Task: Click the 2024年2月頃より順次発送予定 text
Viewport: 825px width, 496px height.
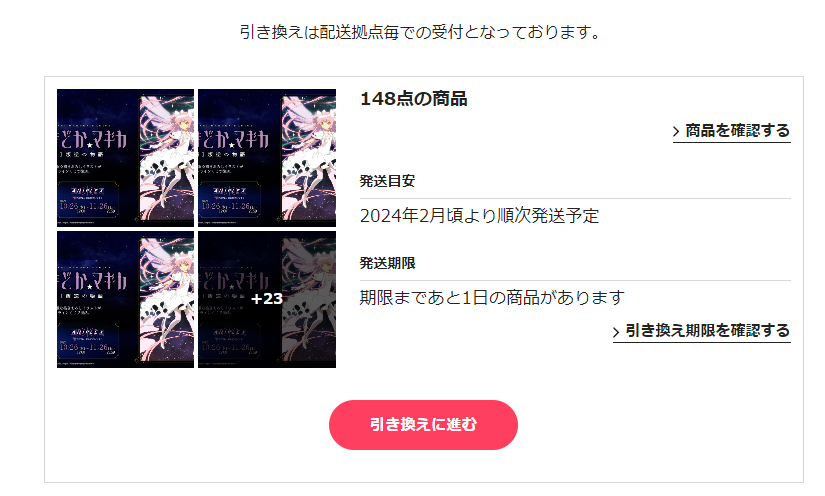Action: [x=479, y=216]
